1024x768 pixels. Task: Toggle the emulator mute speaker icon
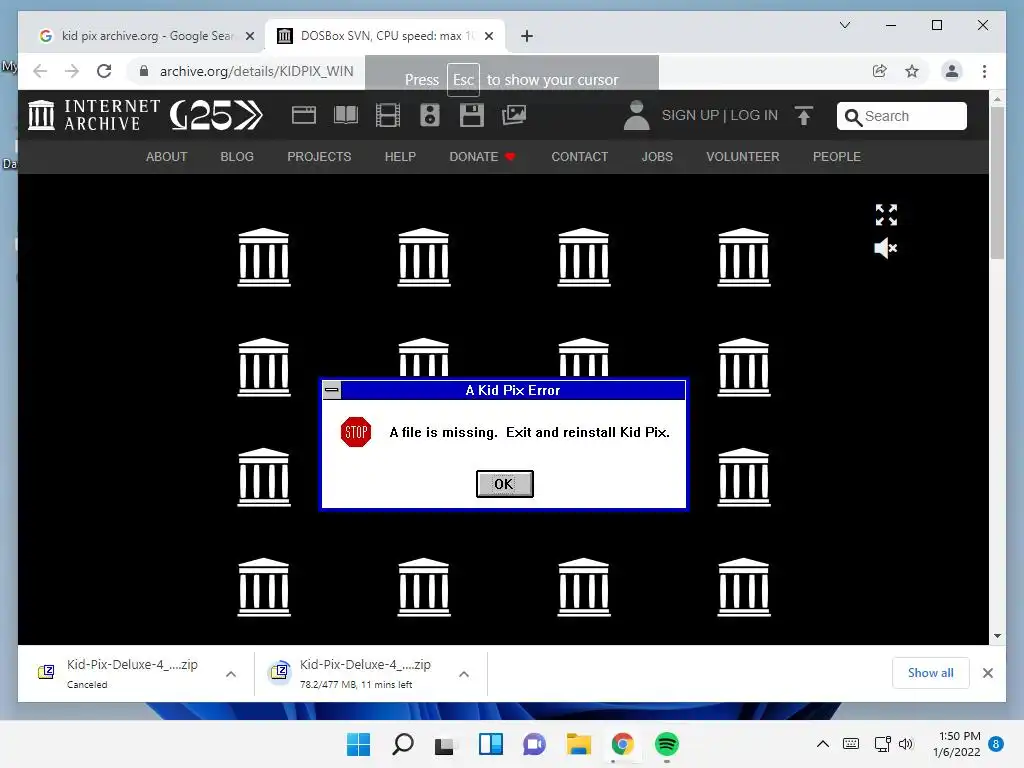(x=886, y=248)
